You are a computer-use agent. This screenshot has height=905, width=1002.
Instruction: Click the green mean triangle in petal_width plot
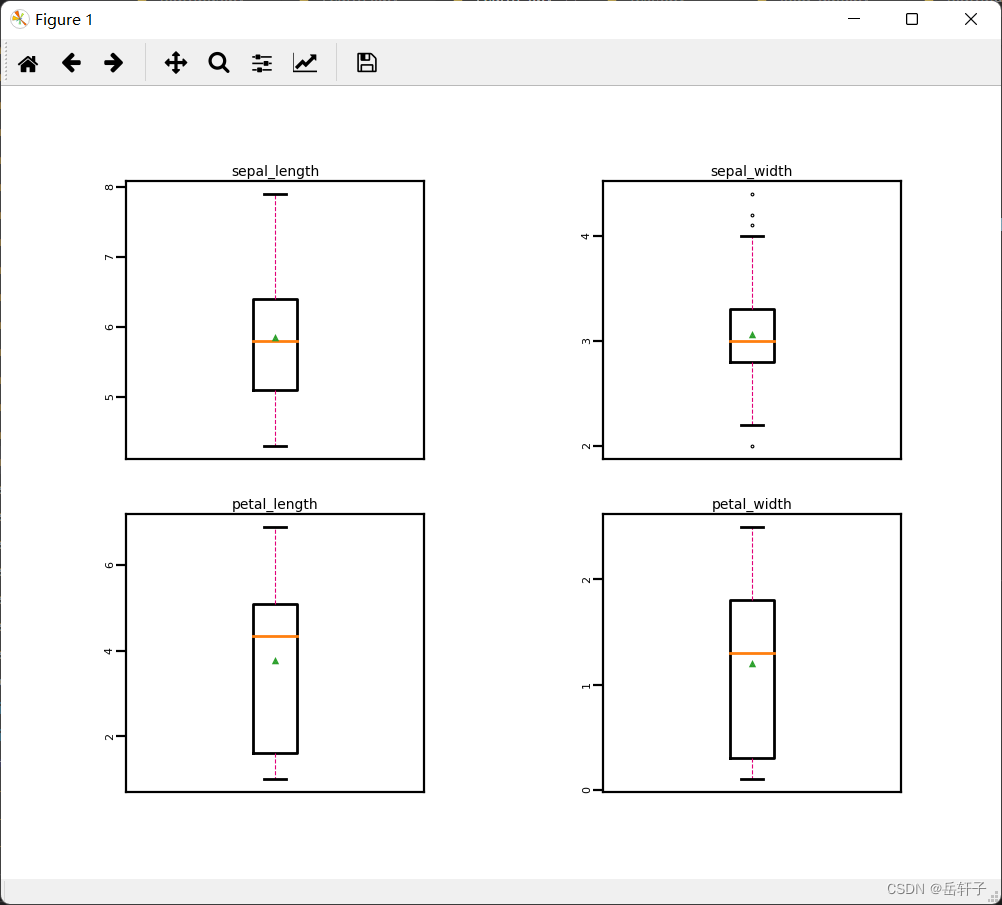pos(752,664)
